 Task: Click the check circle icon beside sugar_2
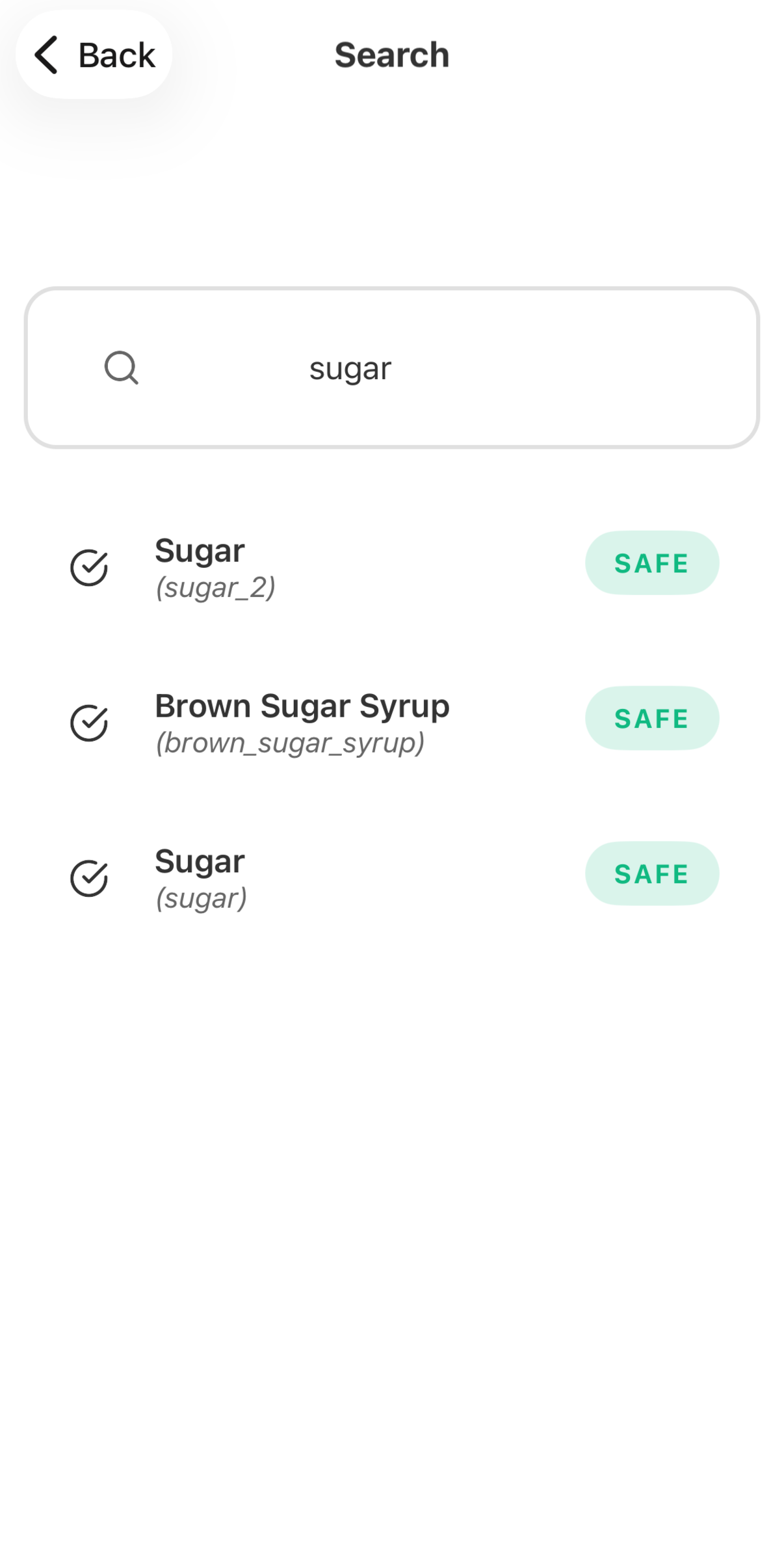coord(89,568)
